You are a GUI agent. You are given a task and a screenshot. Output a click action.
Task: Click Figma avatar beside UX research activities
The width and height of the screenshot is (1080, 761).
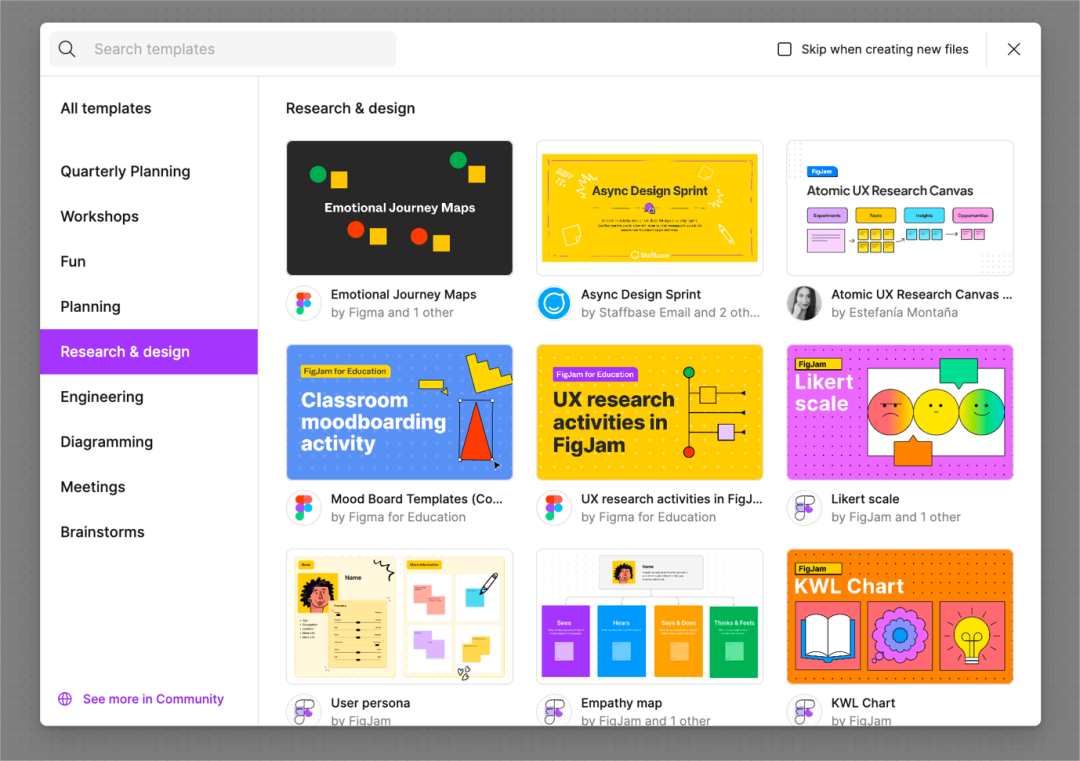pos(554,508)
